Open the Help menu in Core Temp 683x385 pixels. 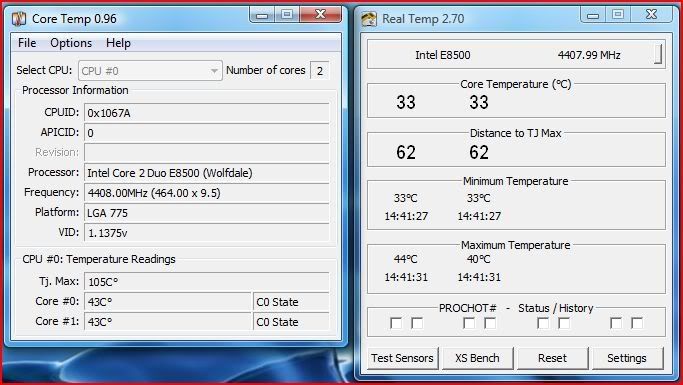coord(118,43)
